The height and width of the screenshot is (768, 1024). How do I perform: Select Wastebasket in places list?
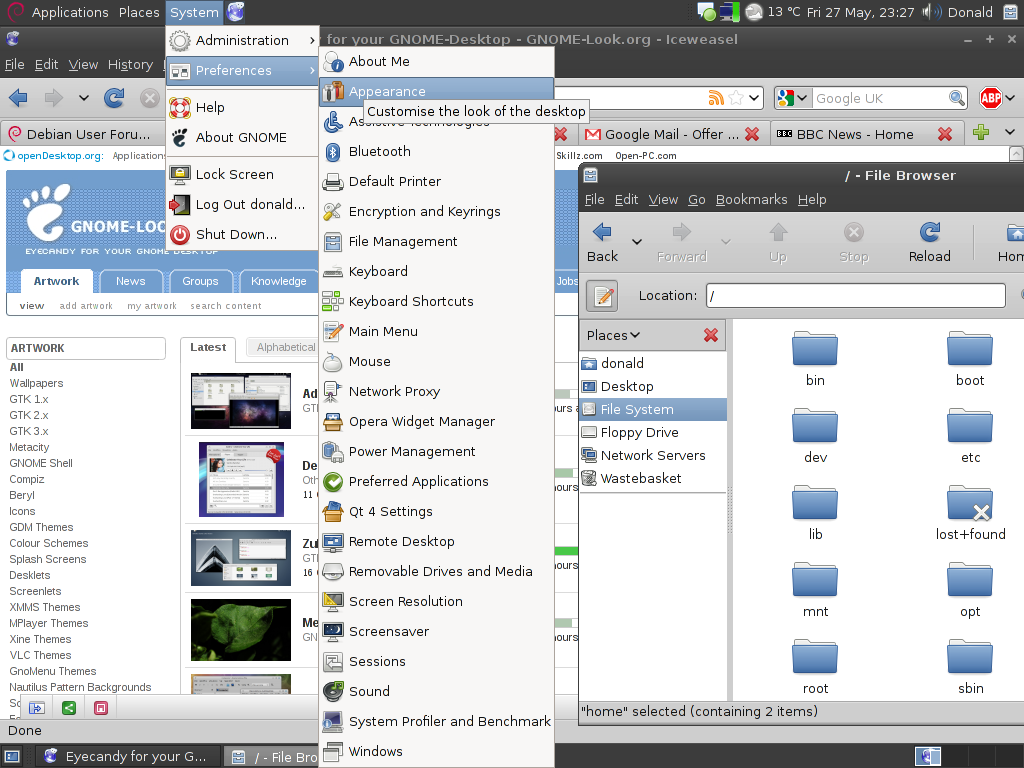click(x=652, y=479)
